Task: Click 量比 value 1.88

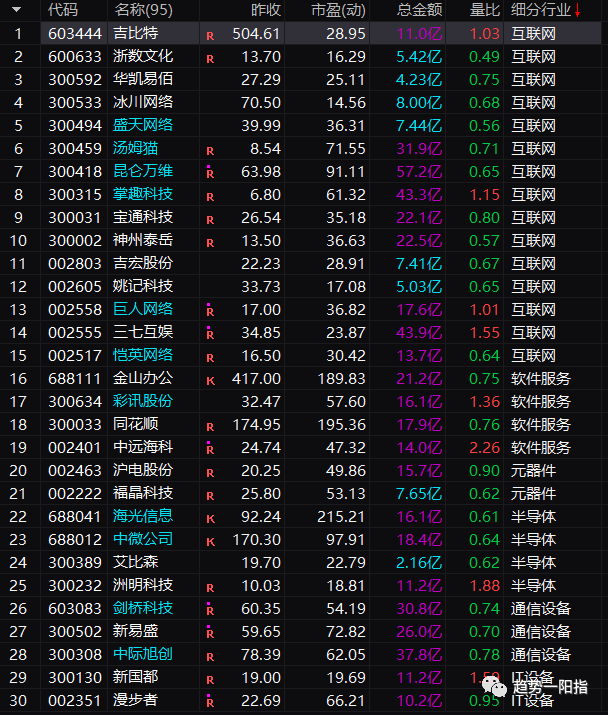Action: (484, 585)
